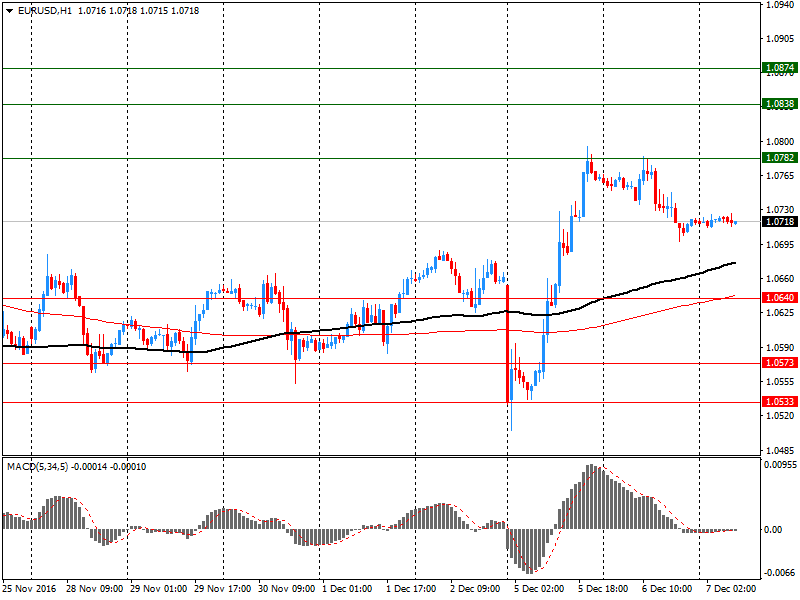Click the 1 Dec 17:00 time label
This screenshot has height=600, width=800.
click(x=411, y=589)
